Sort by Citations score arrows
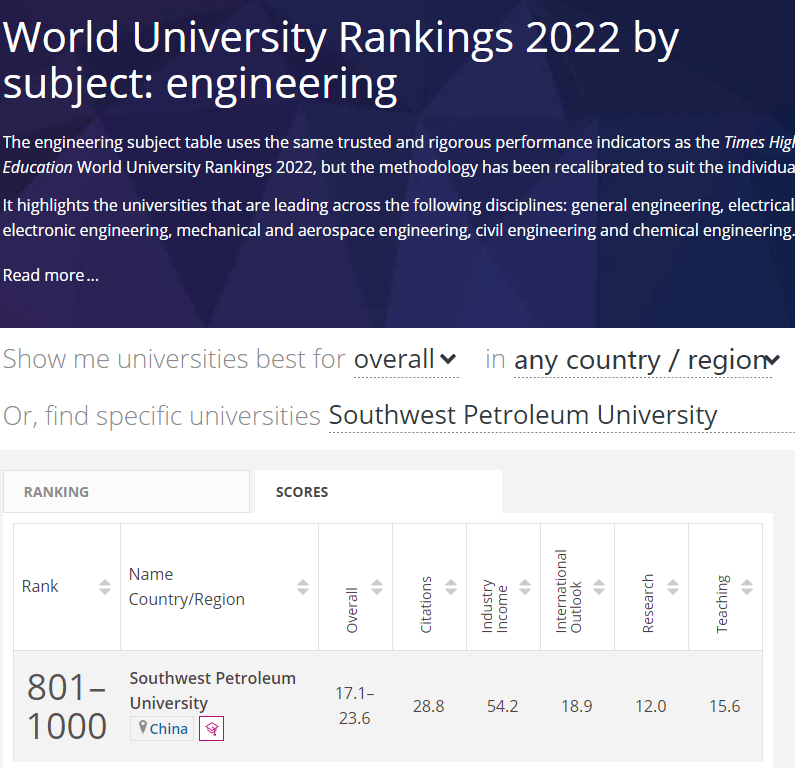795x768 pixels. [x=451, y=587]
